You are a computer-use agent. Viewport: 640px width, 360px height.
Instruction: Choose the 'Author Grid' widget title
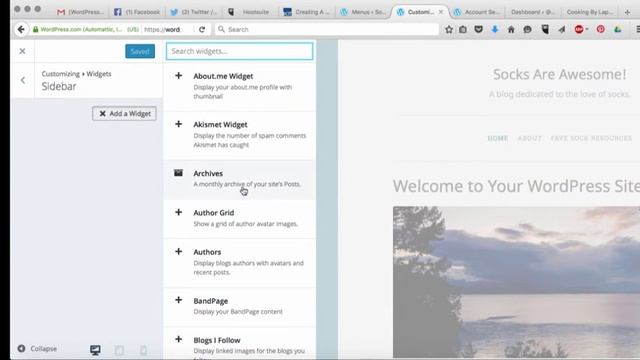click(x=213, y=213)
